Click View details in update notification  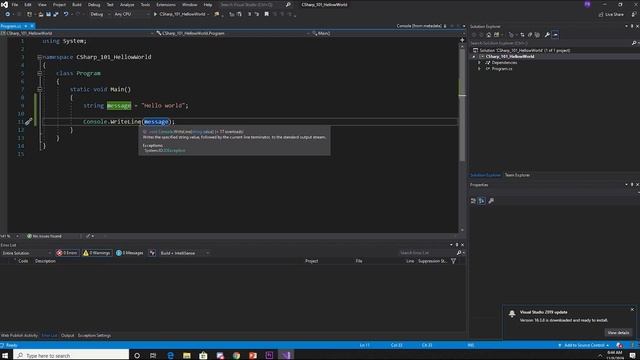618,333
